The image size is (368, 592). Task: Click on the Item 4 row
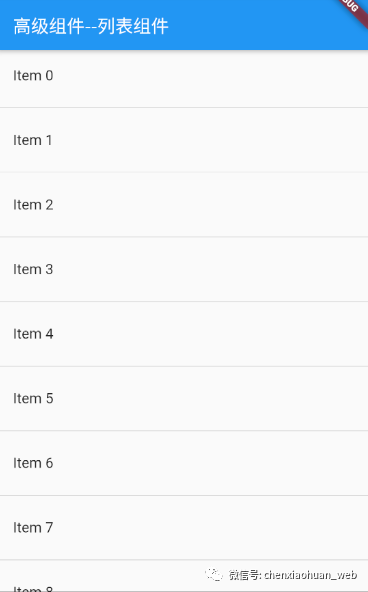tap(184, 334)
